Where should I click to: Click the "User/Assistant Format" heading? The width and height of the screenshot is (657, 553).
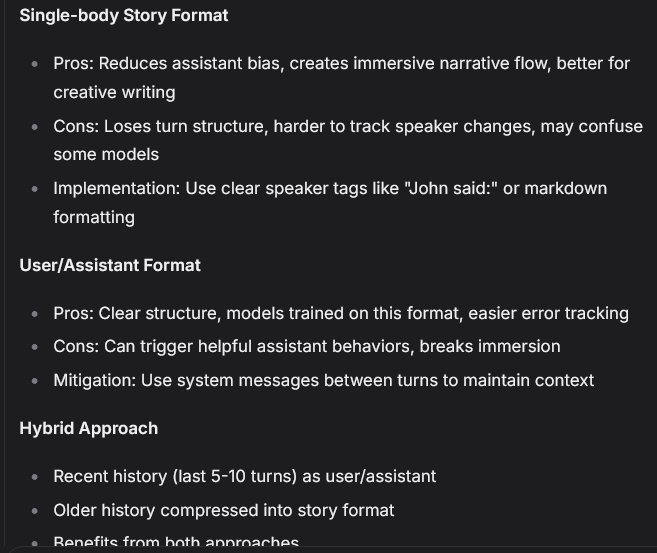110,266
